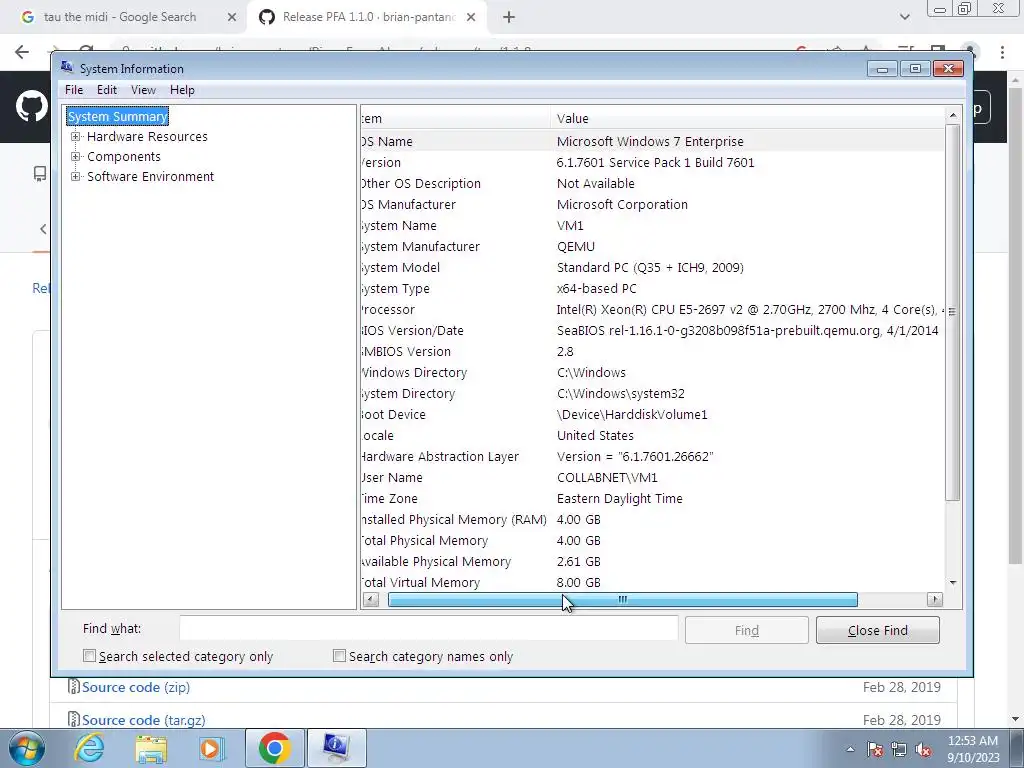Open the Windows Start menu orb
The width and height of the screenshot is (1024, 768).
coord(26,748)
